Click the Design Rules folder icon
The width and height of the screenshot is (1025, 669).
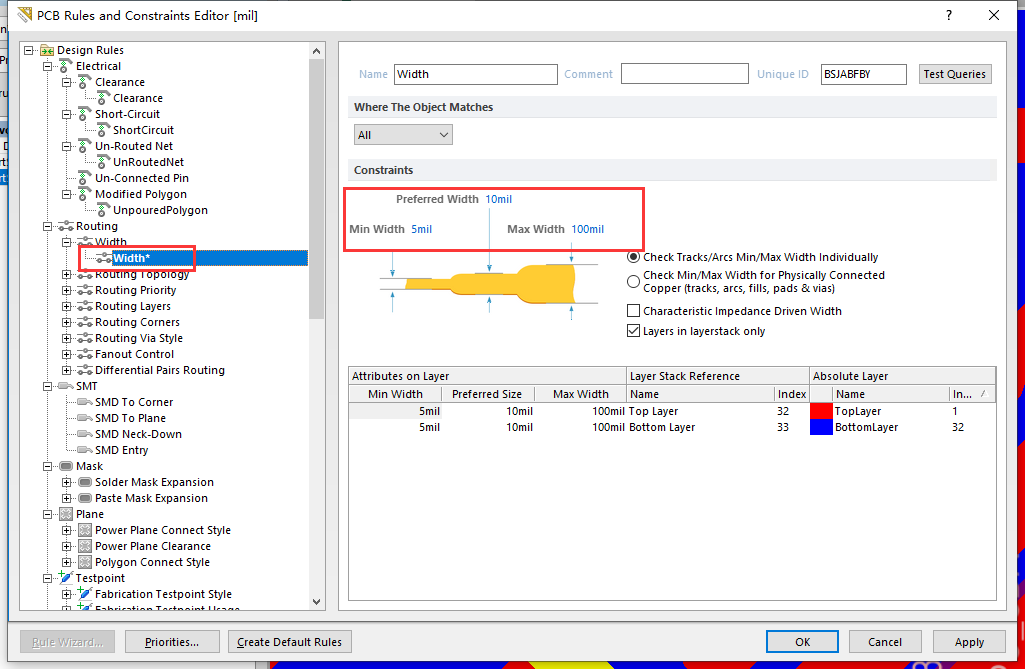[47, 50]
